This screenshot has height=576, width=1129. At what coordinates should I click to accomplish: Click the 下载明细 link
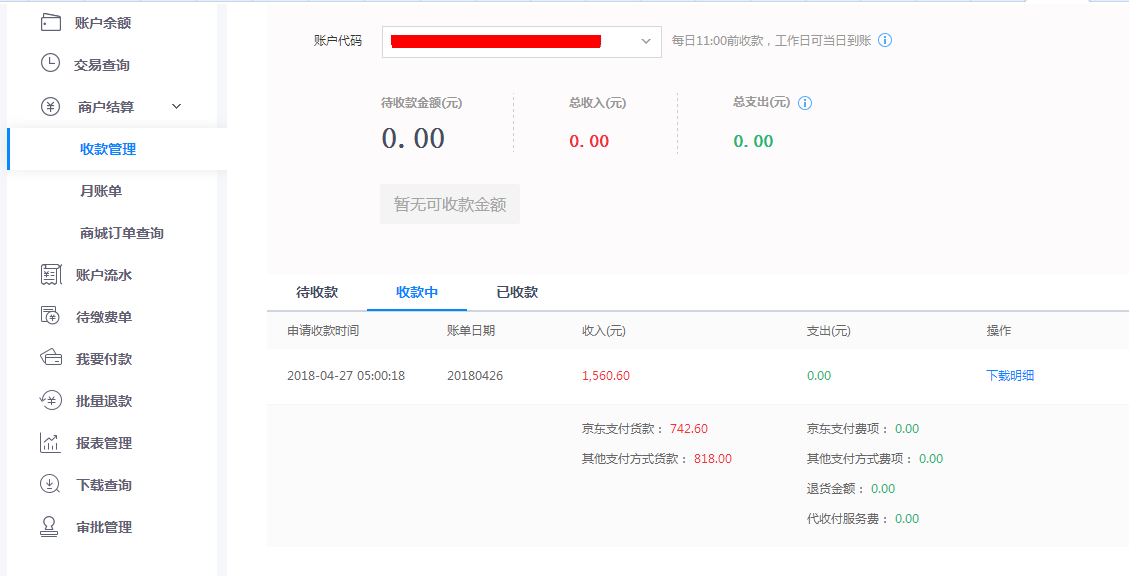[1010, 376]
